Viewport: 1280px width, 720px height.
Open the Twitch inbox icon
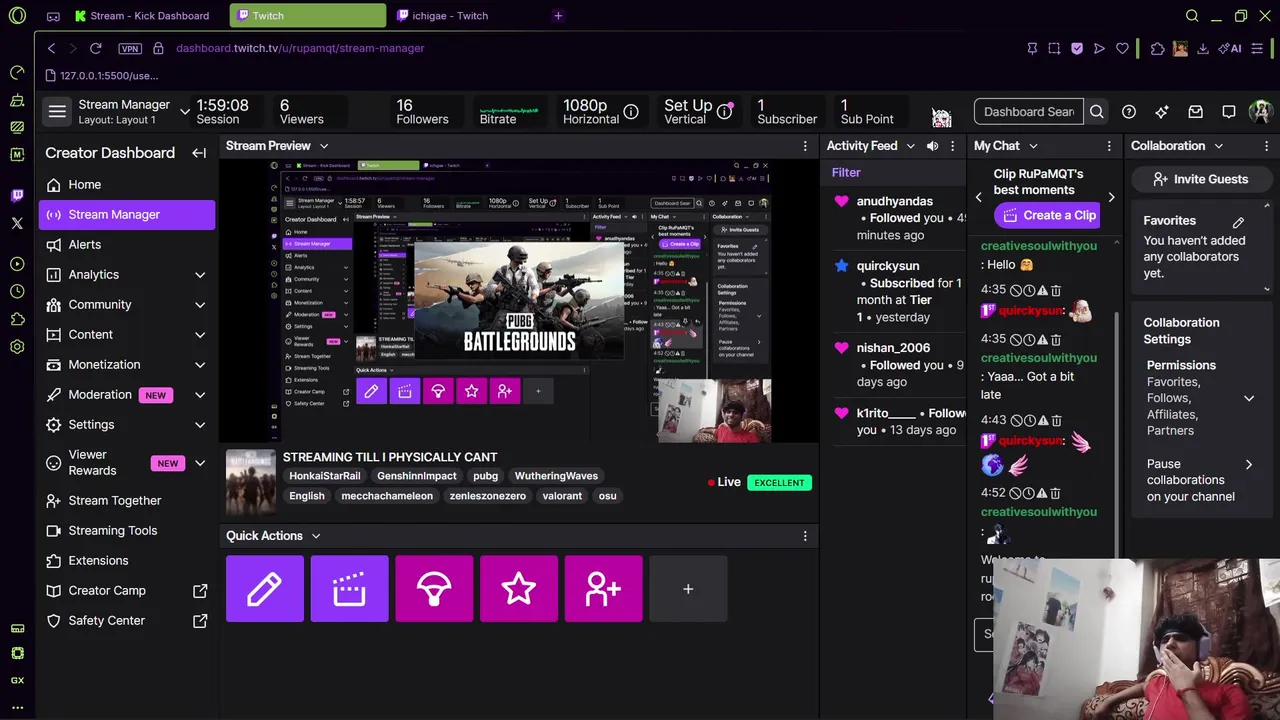pyautogui.click(x=1195, y=112)
